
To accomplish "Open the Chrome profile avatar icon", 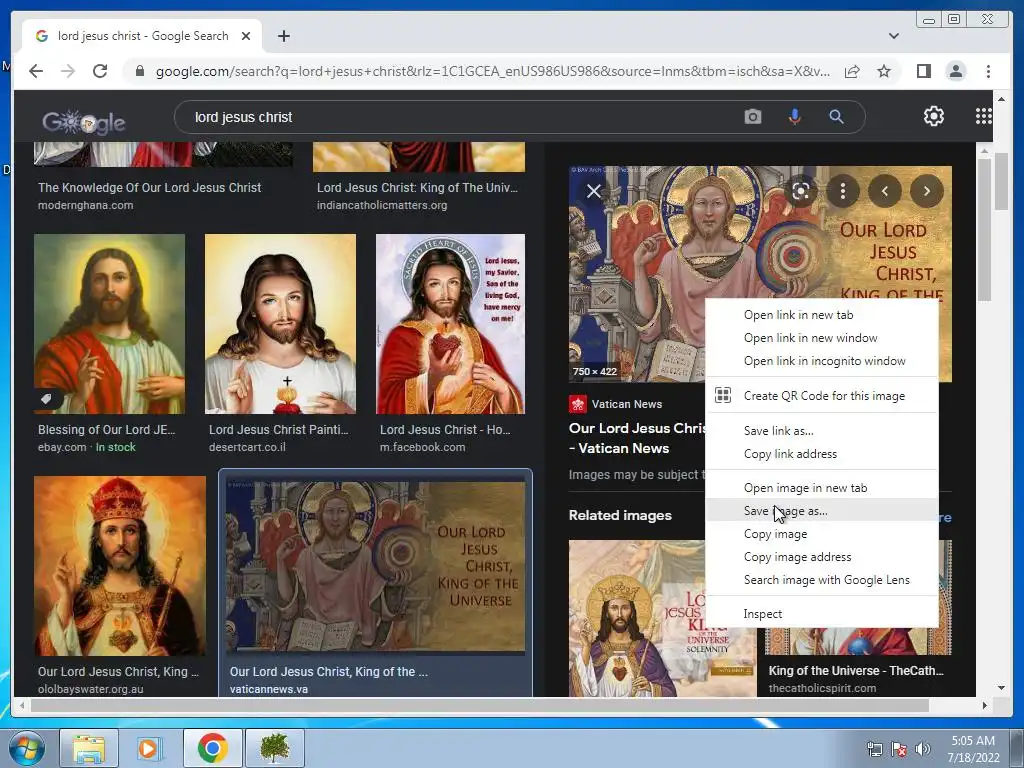I will point(955,71).
